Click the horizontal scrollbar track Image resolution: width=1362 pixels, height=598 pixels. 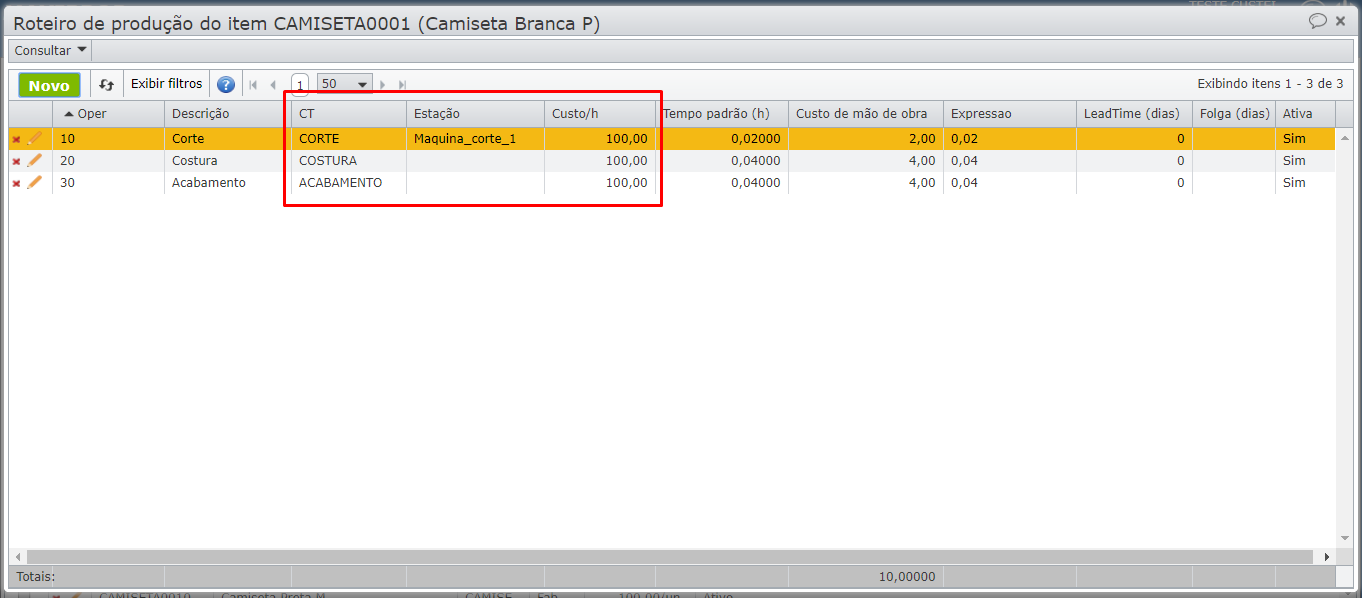(x=670, y=557)
